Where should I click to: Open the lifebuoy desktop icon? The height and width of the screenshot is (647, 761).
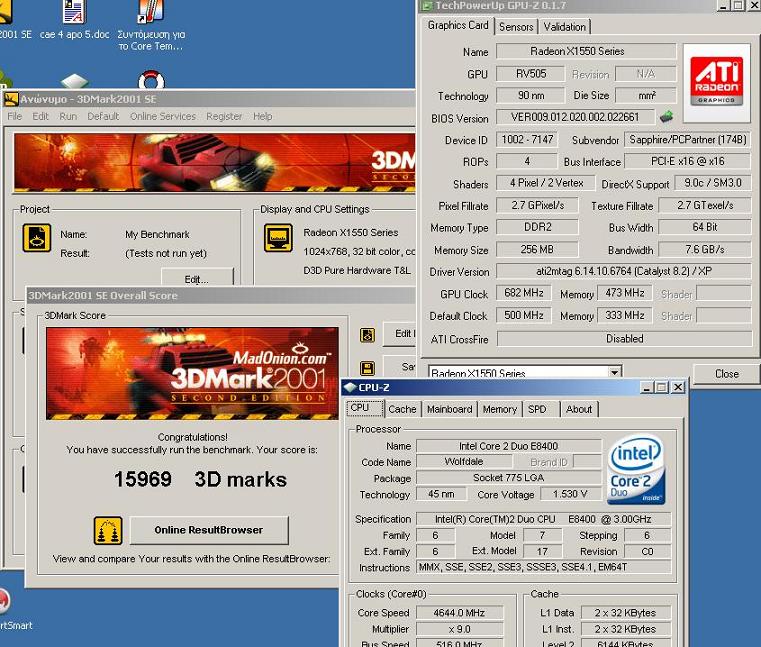151,80
